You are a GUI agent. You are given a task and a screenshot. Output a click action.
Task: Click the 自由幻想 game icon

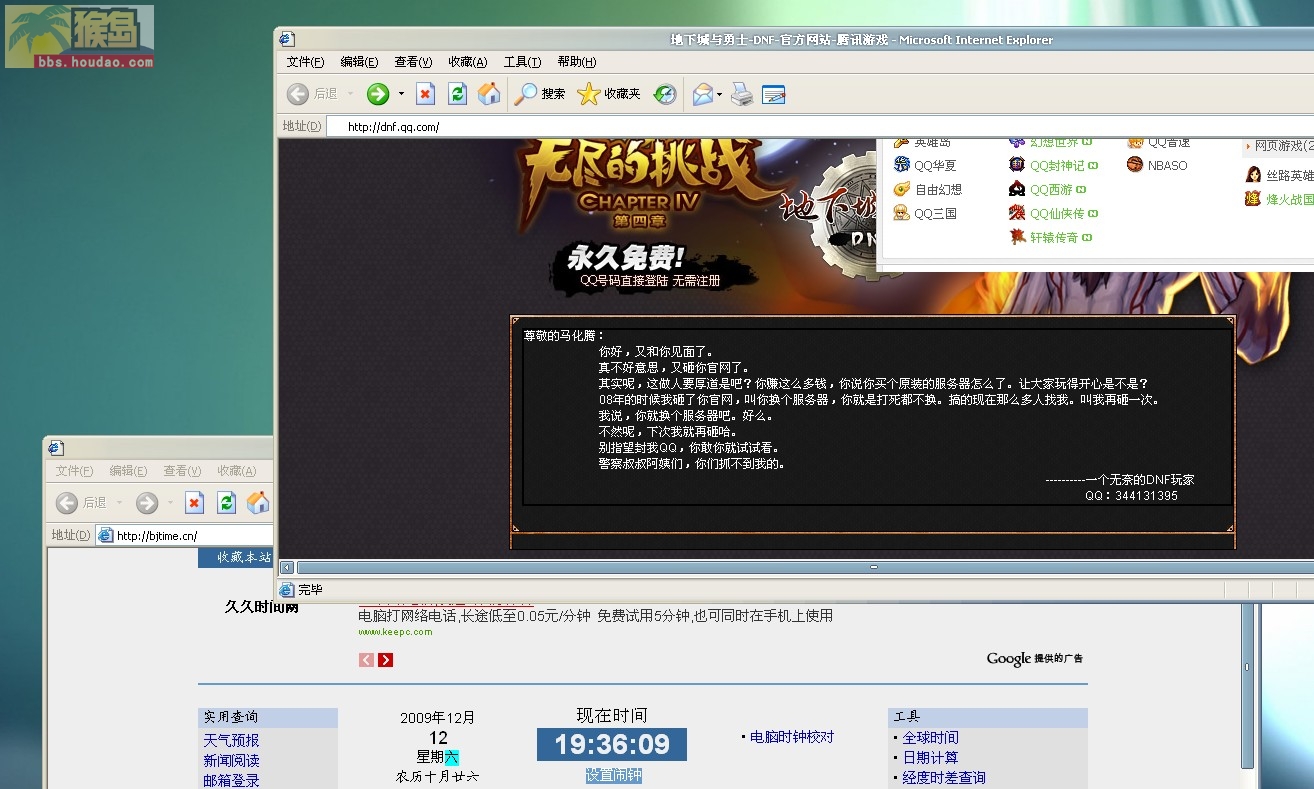coord(902,189)
